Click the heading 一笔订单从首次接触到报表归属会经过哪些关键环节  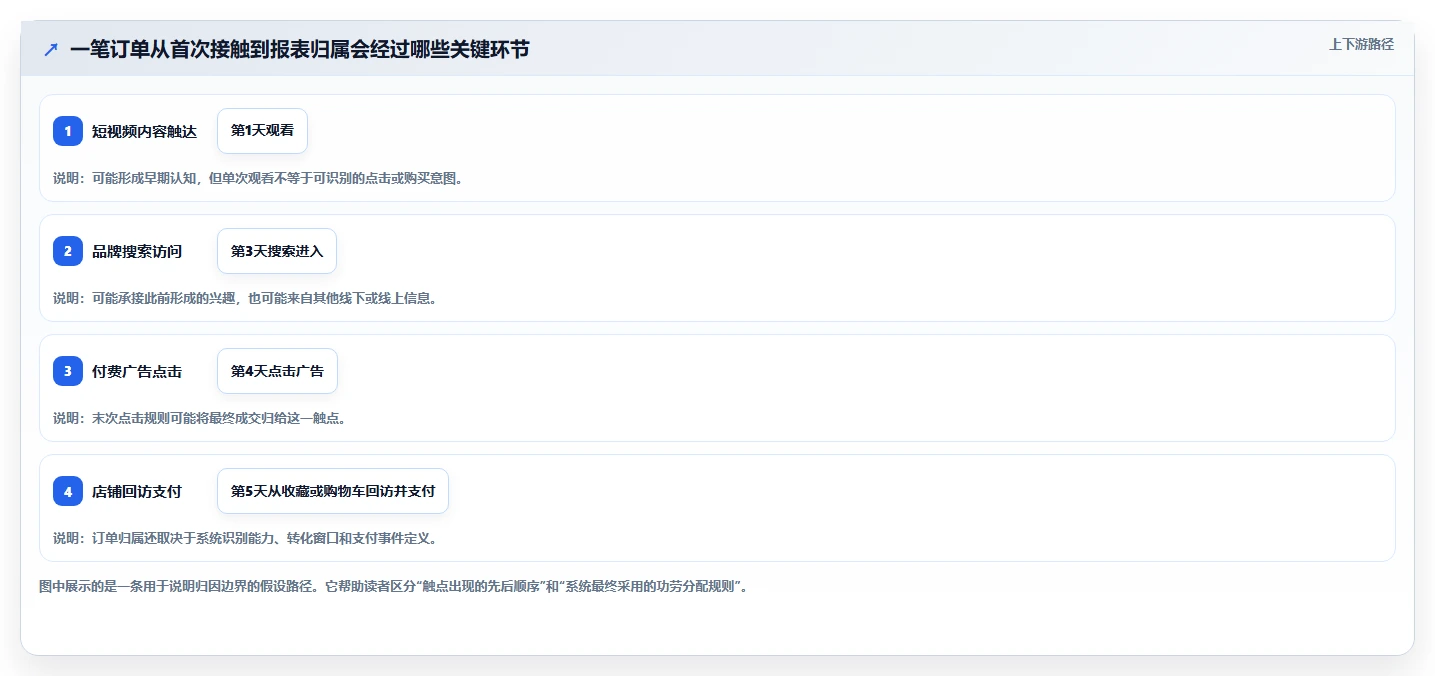pyautogui.click(x=300, y=50)
